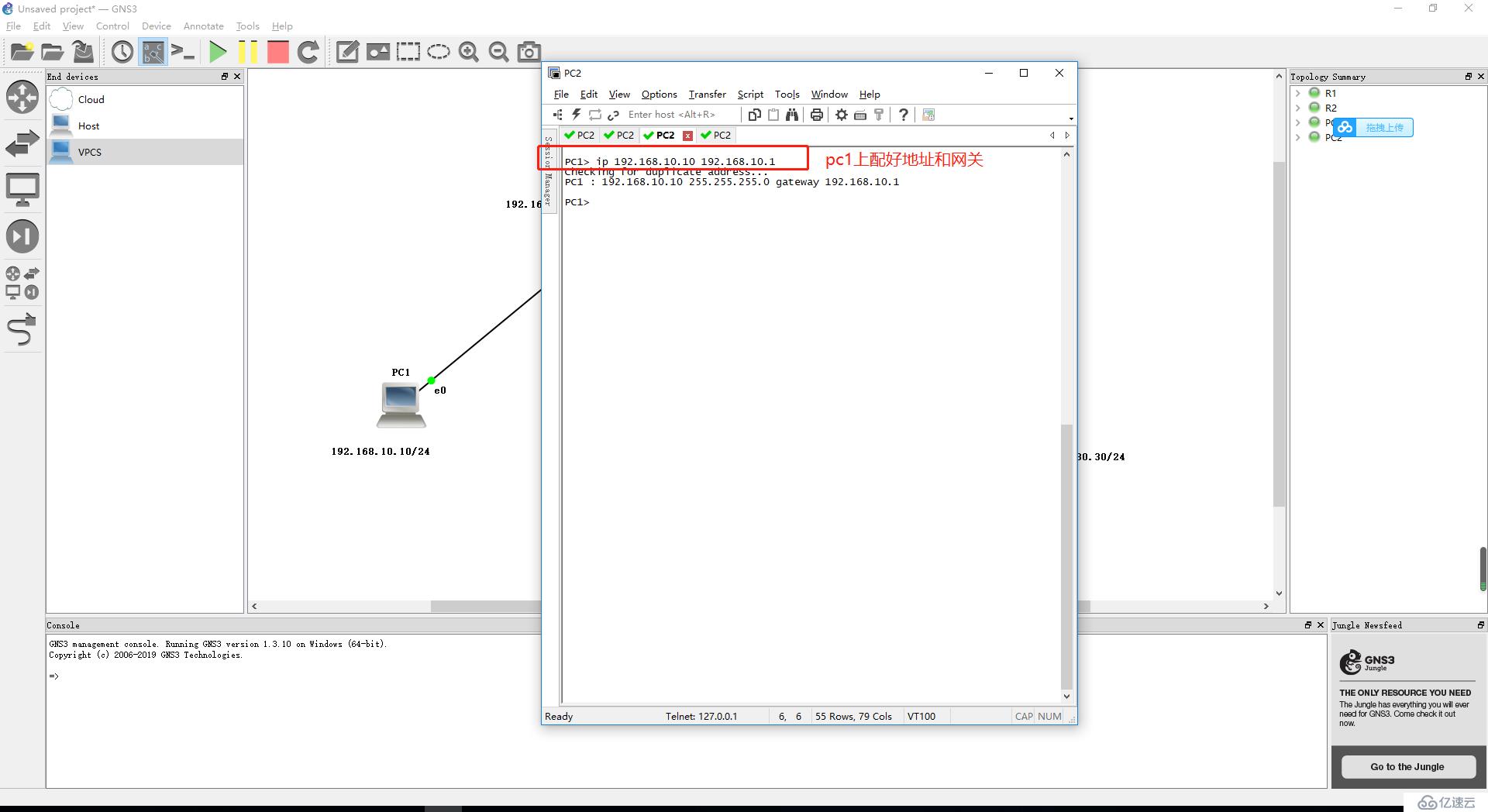Zoom out of the topology canvas
Screen dimensions: 1488x812
498,52
